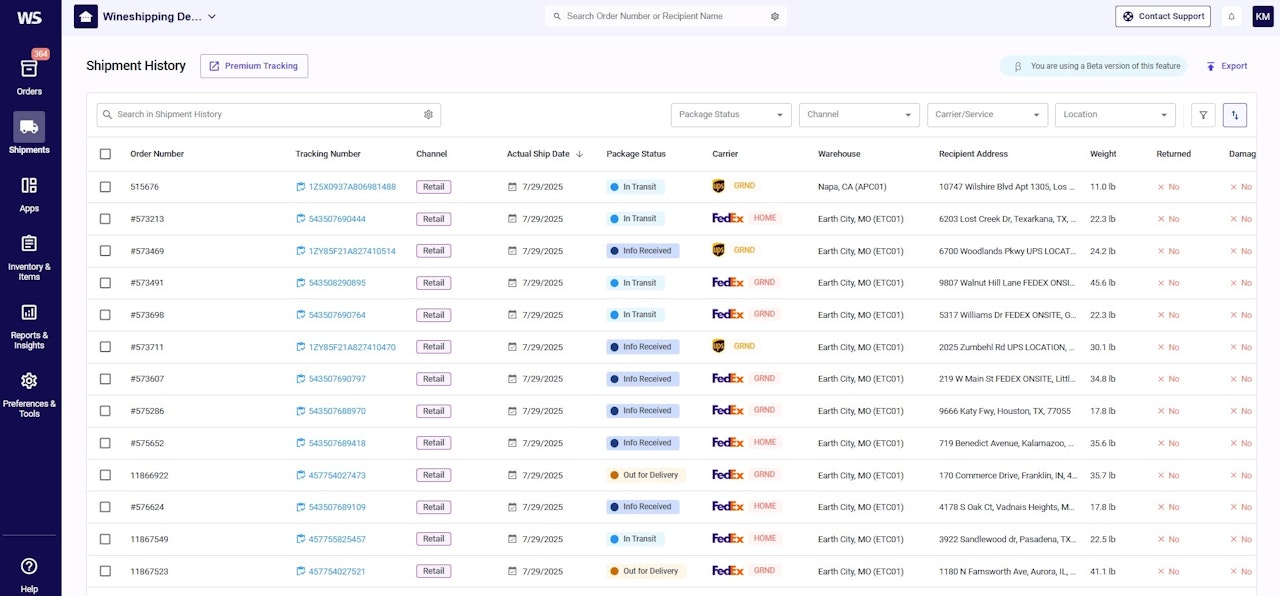Image resolution: width=1280 pixels, height=596 pixels.
Task: Open Reports & Insights
Action: (29, 325)
